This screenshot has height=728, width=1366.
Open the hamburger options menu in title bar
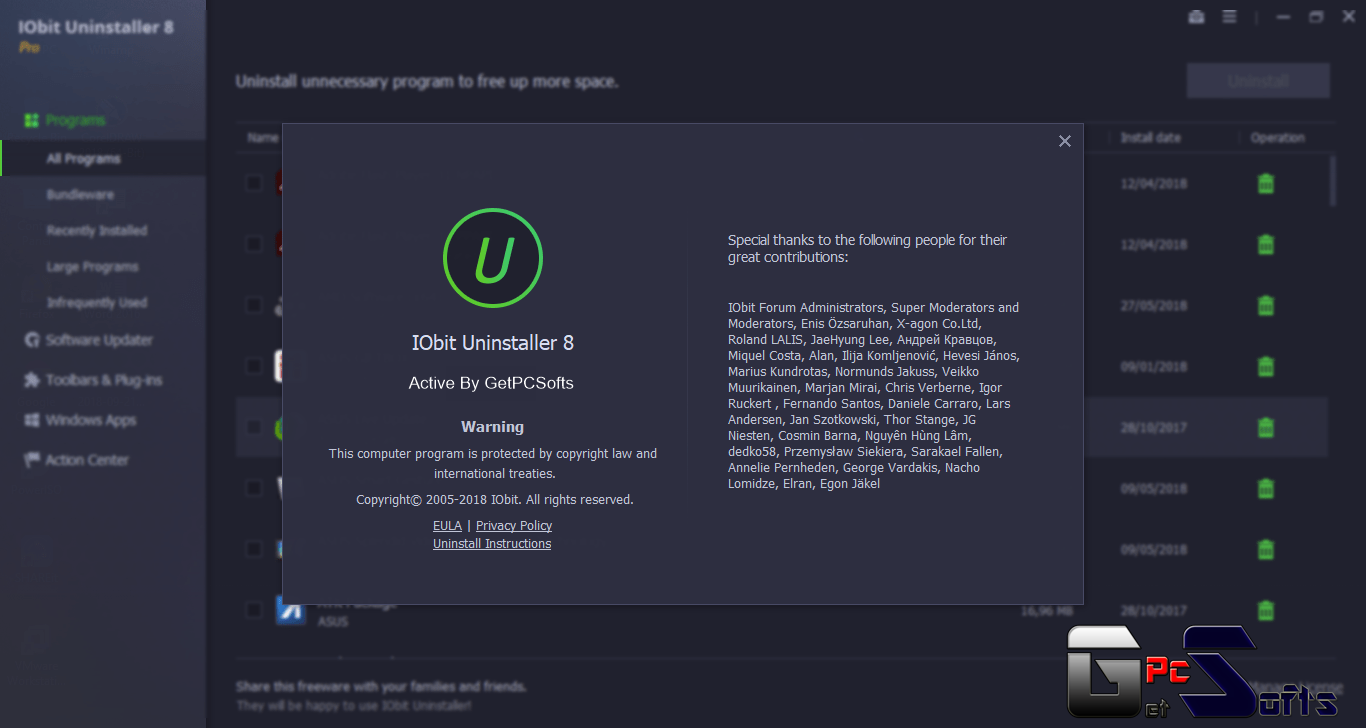coord(1229,17)
